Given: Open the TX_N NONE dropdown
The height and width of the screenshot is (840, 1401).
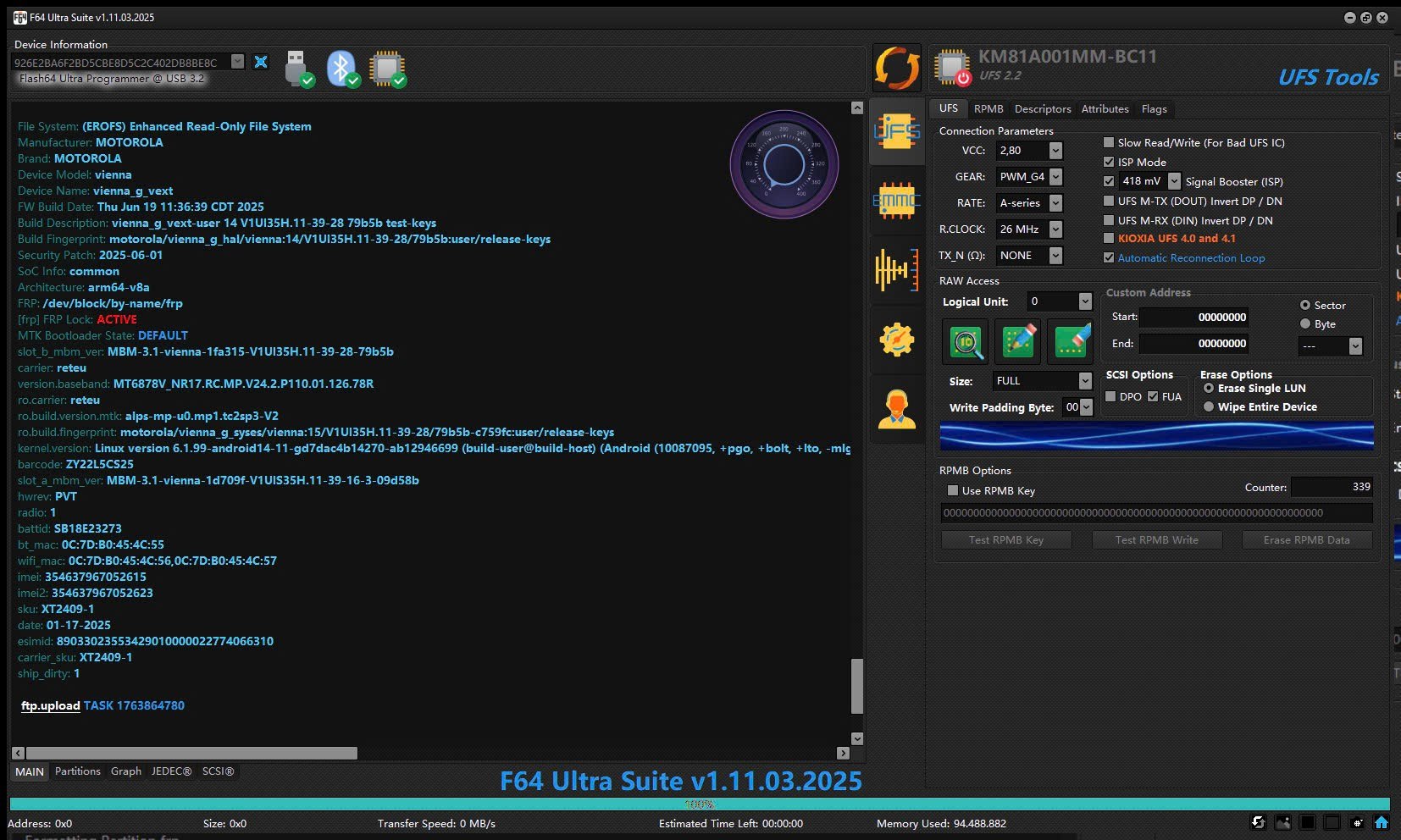Looking at the screenshot, I should click(1055, 256).
